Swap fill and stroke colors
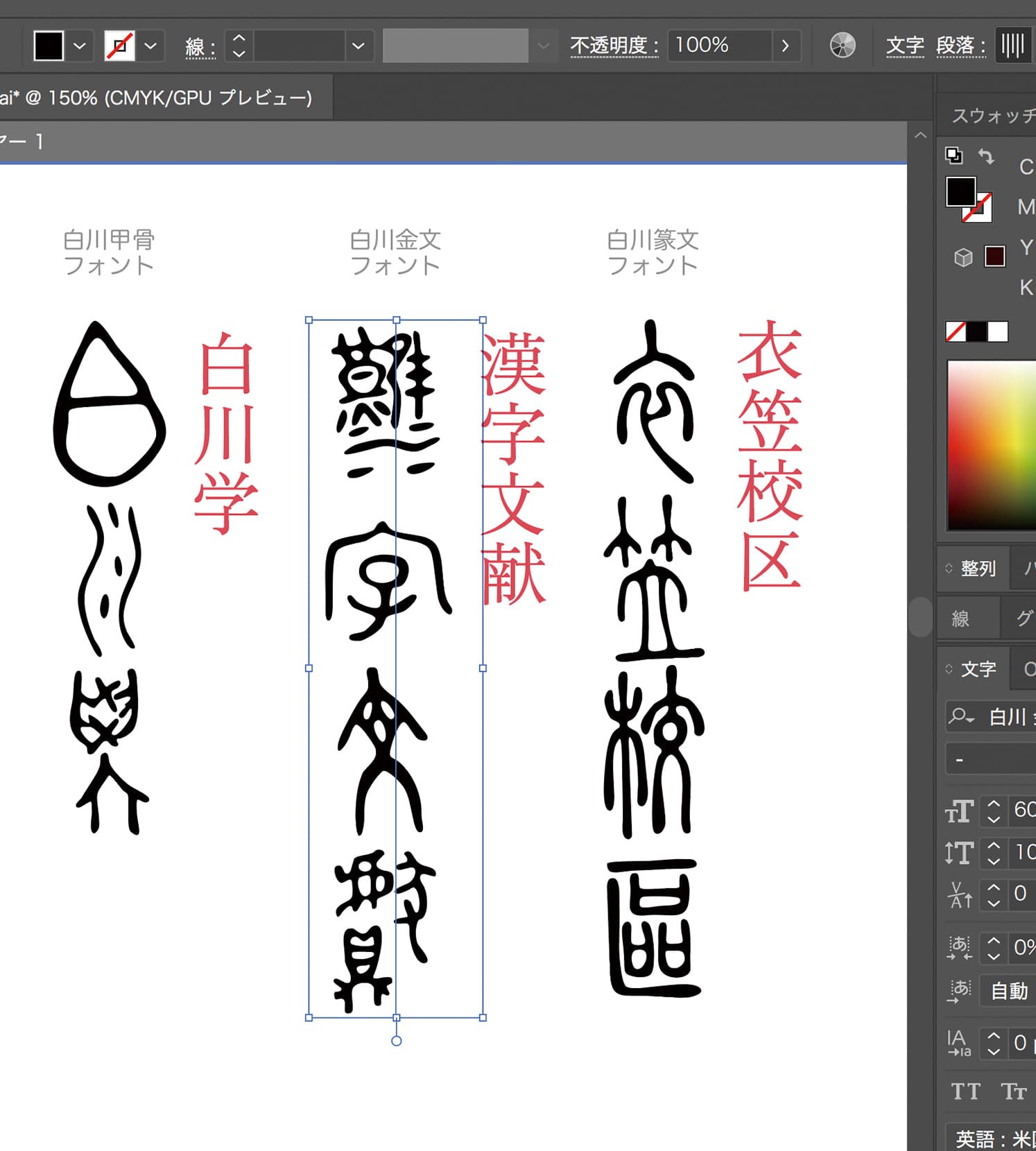The width and height of the screenshot is (1036, 1151). 986,156
